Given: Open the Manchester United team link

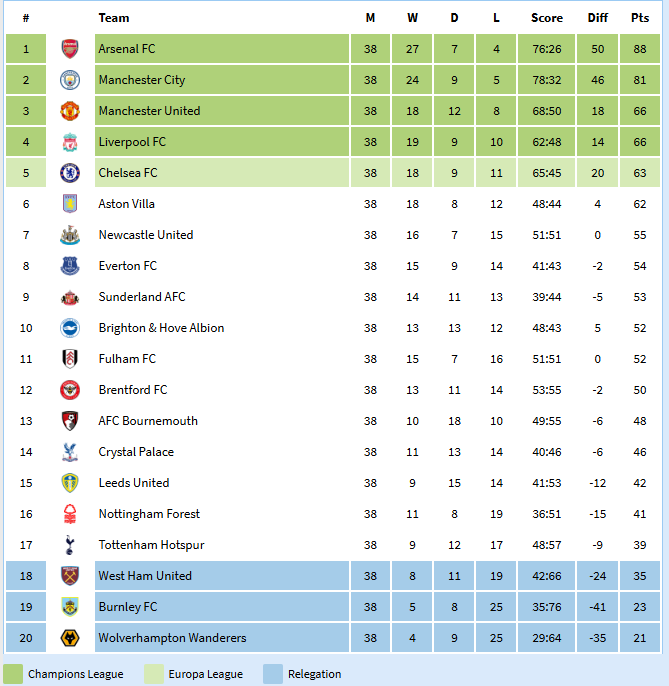Looking at the screenshot, I should point(149,111).
